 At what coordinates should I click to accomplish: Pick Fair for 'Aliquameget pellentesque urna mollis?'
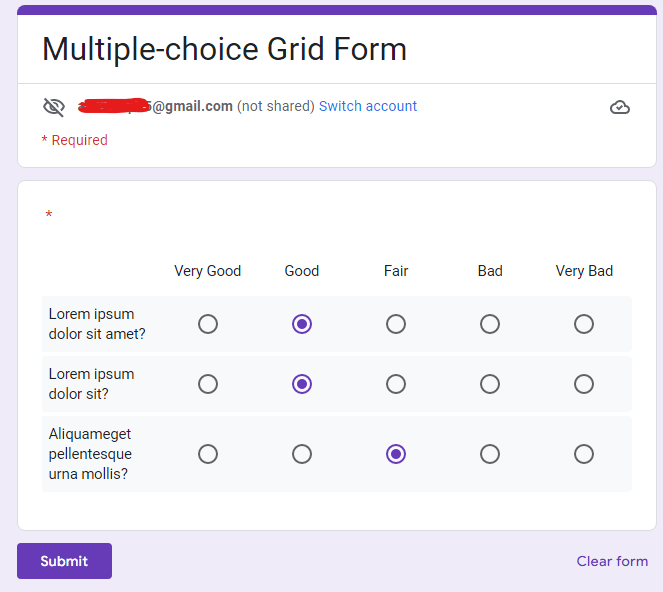click(396, 454)
